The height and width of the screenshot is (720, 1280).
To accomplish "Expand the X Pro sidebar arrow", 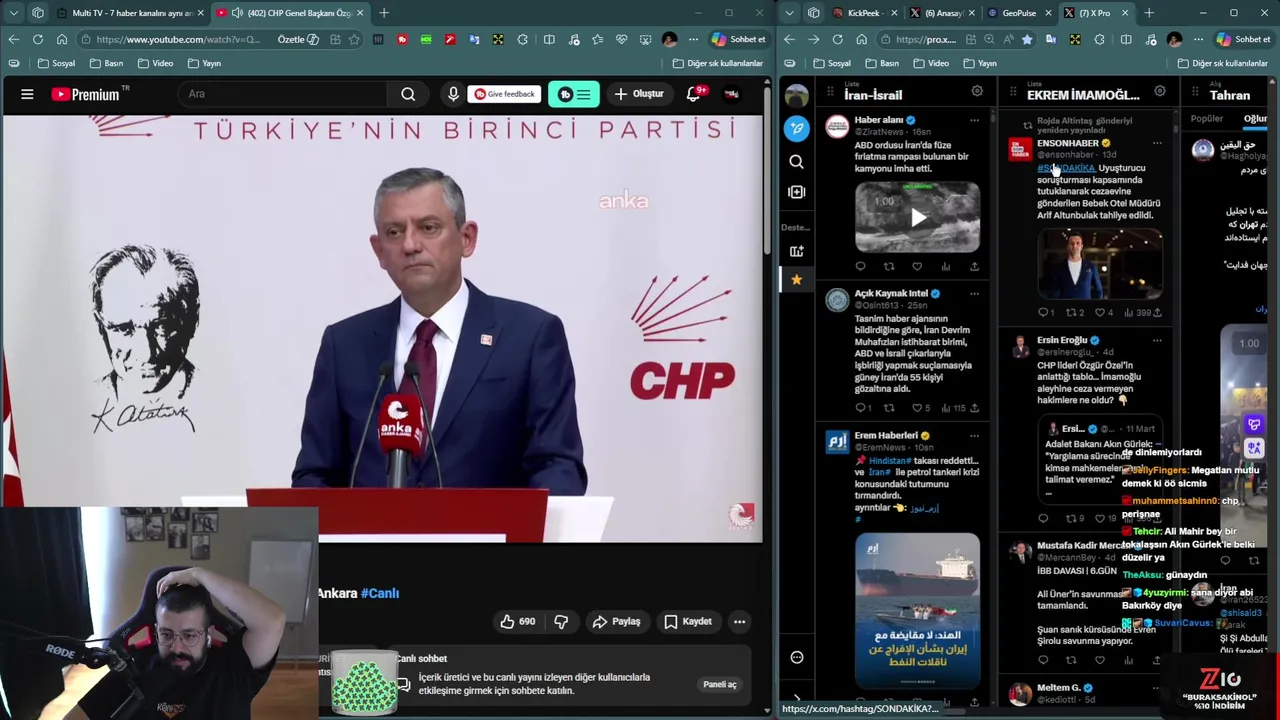I will [x=796, y=699].
